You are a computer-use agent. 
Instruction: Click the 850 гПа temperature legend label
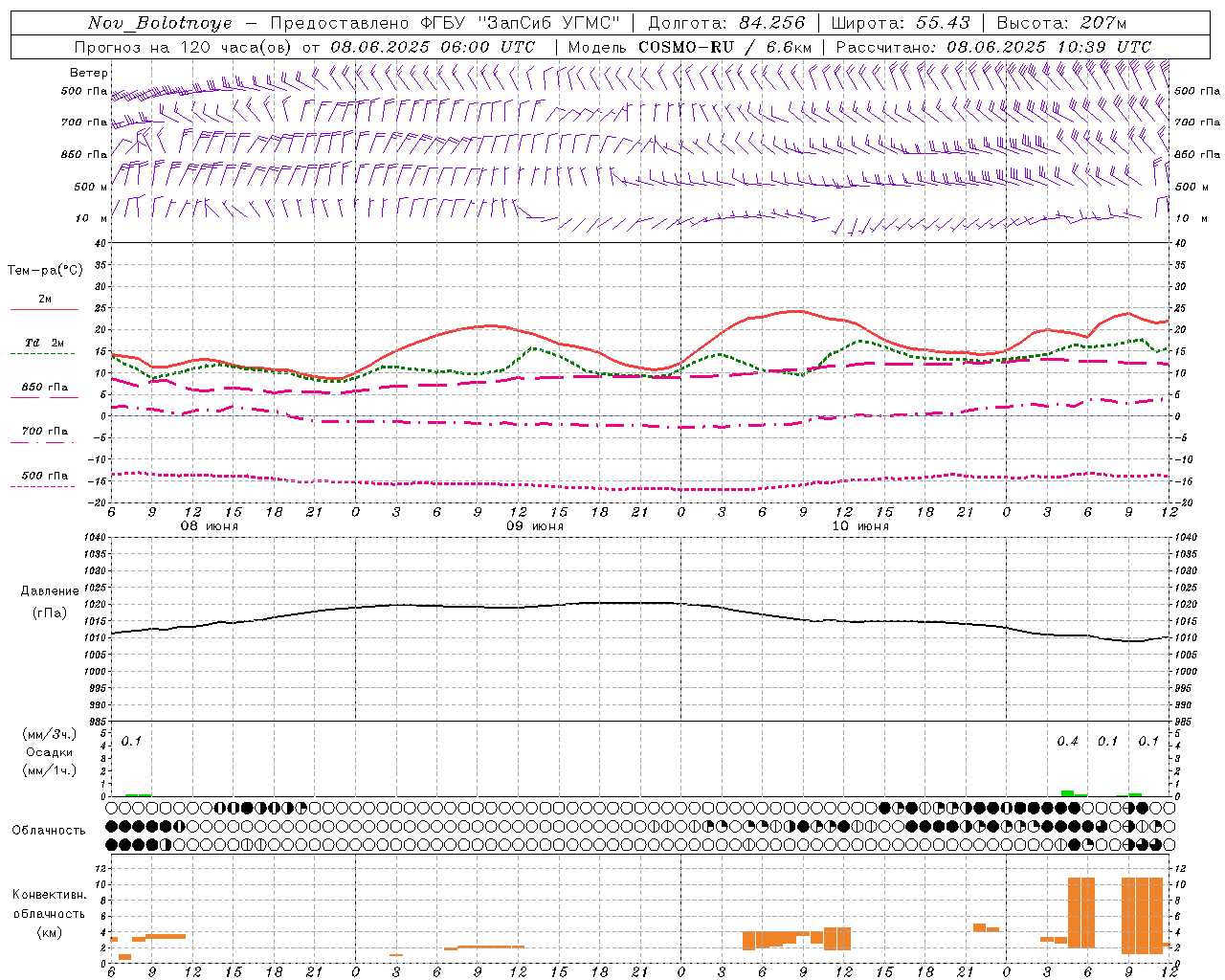[45, 388]
